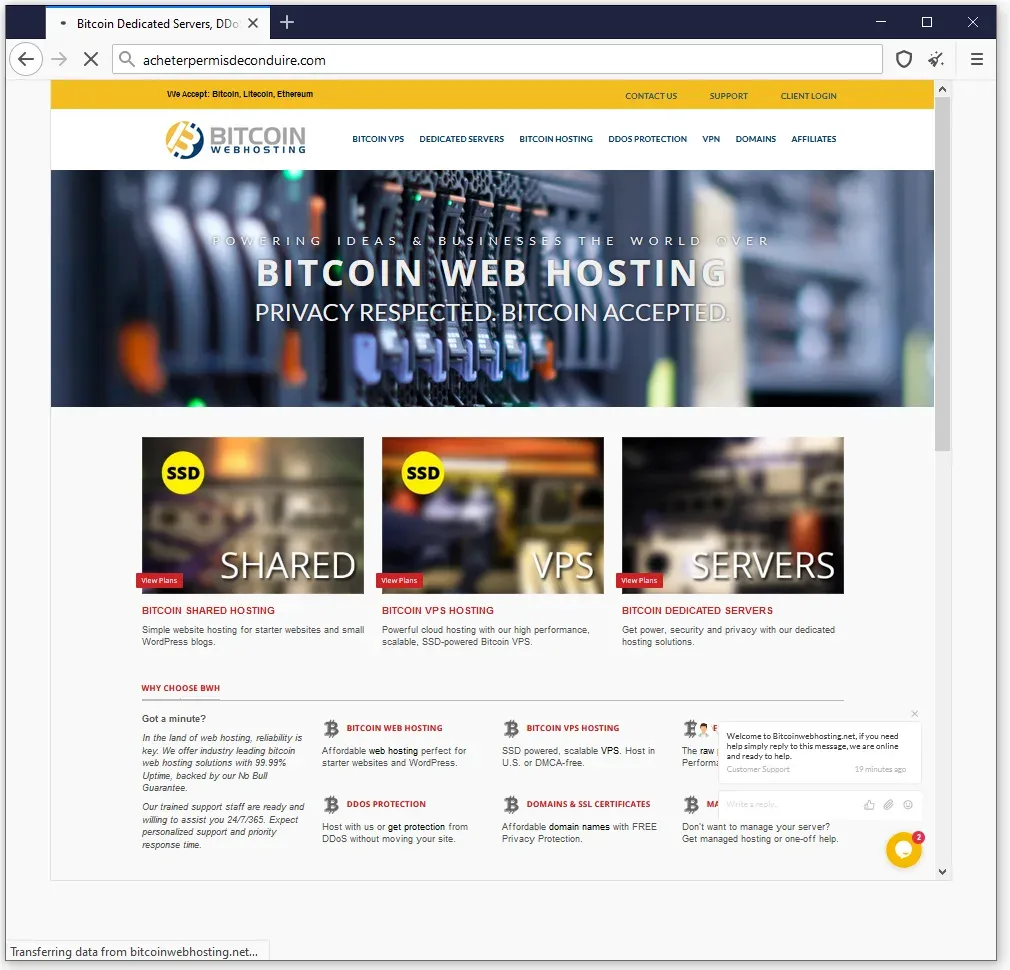This screenshot has height=970, width=1010.
Task: Click the Why Choose BWH heading
Action: point(180,689)
